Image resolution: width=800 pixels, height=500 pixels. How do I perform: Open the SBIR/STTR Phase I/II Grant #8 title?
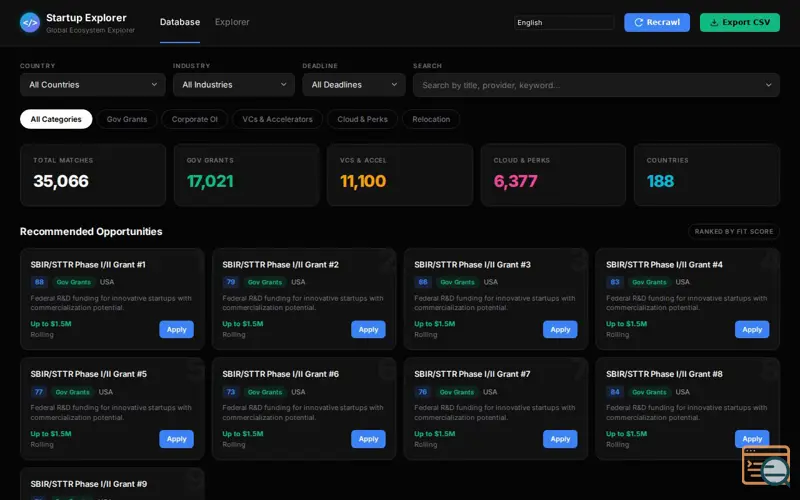click(x=664, y=374)
